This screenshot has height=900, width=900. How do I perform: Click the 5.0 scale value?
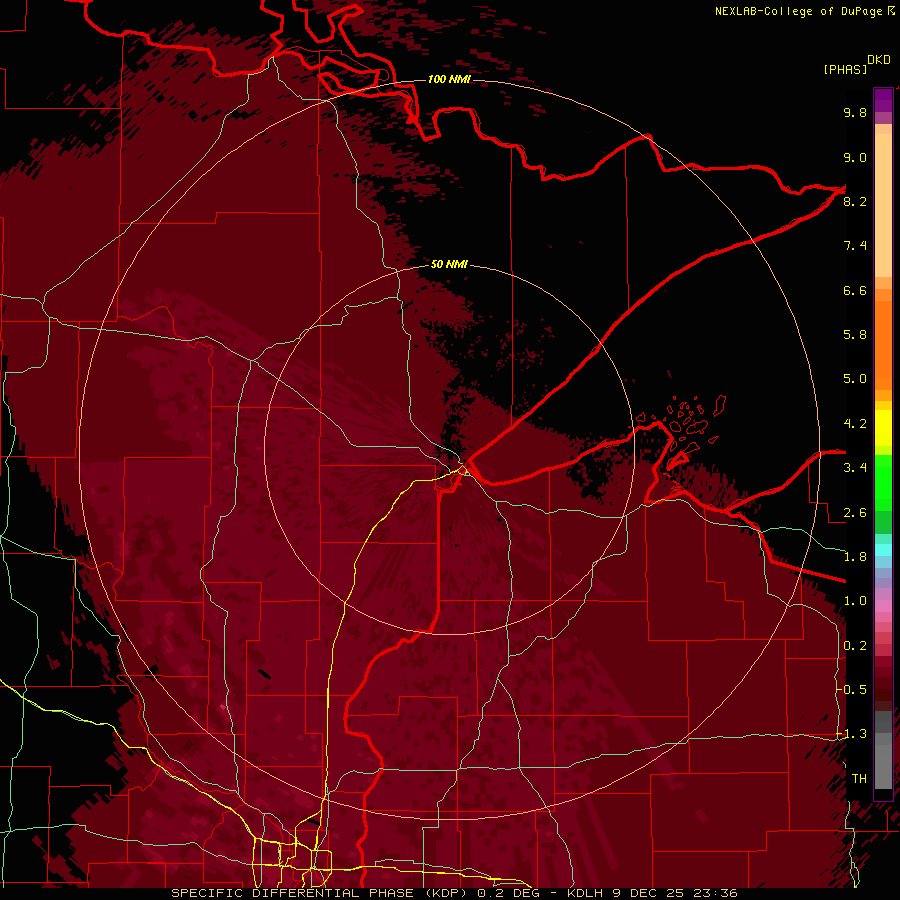(x=855, y=379)
